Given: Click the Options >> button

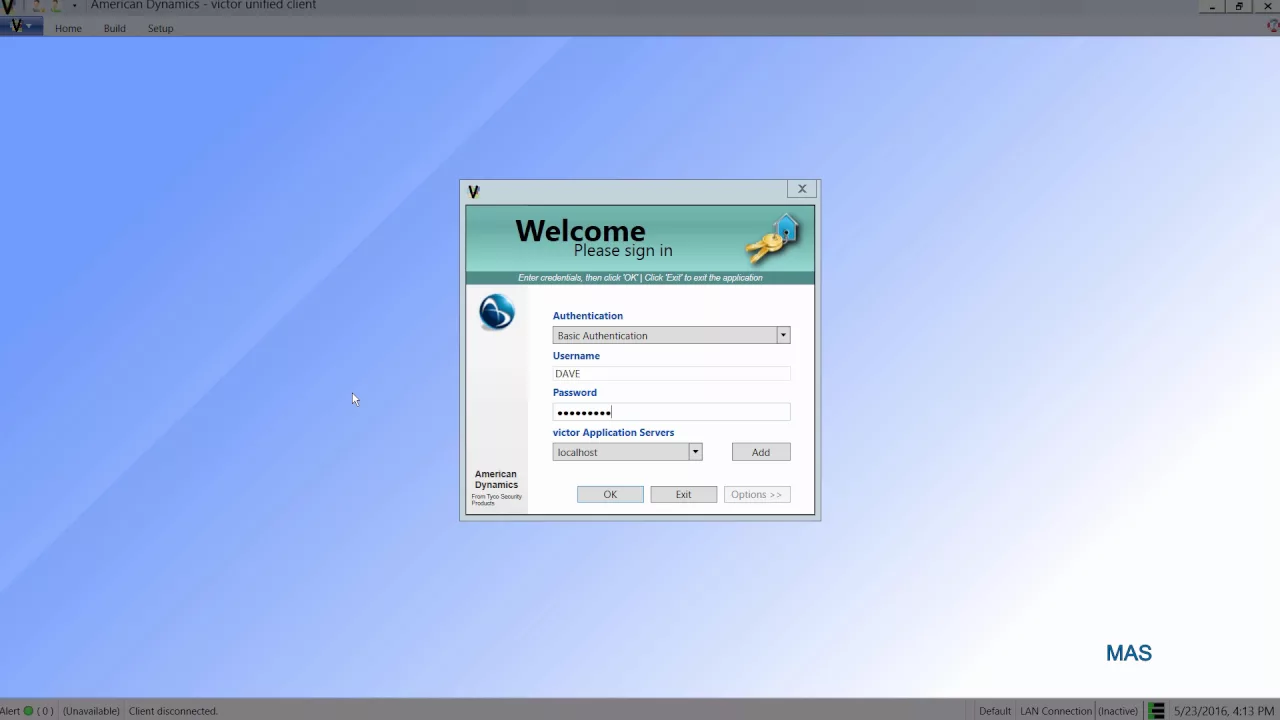Looking at the screenshot, I should tap(756, 494).
